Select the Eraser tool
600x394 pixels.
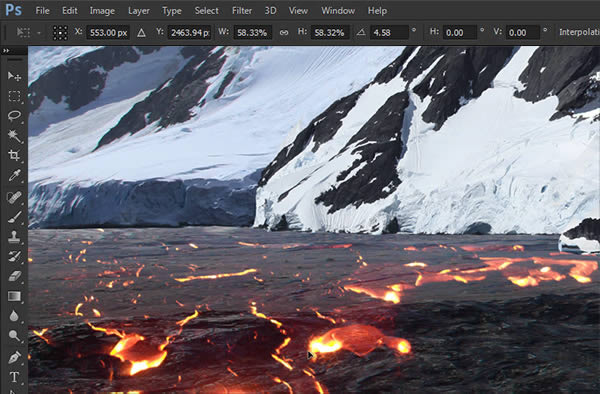(x=15, y=276)
